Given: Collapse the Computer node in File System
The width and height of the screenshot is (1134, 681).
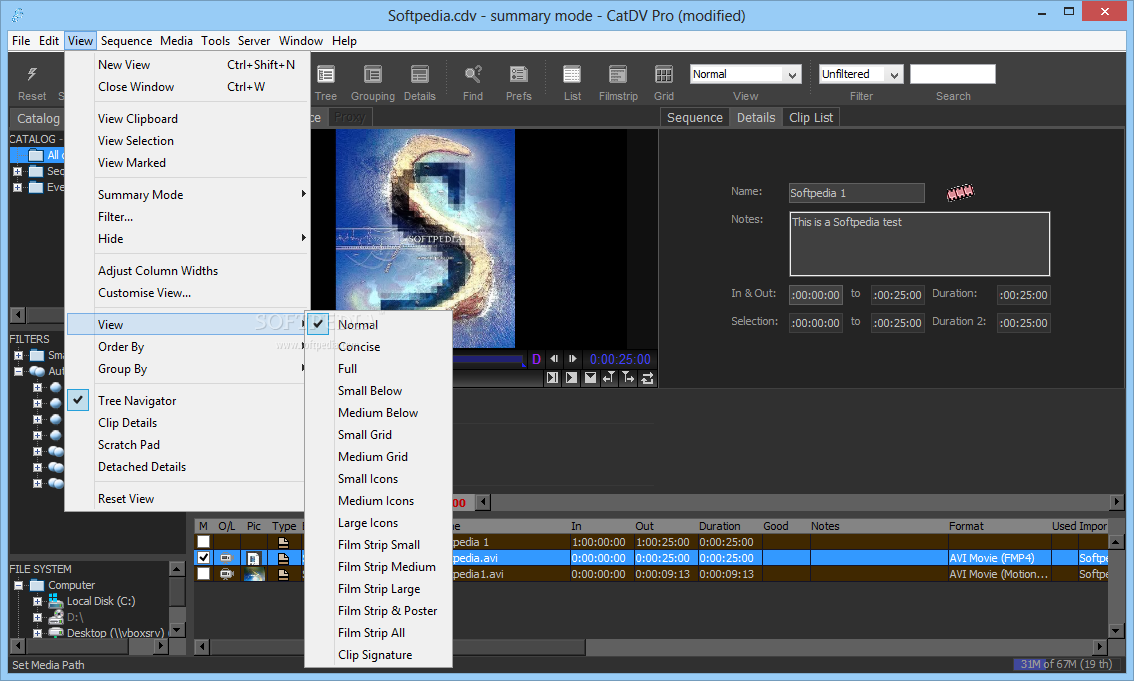Looking at the screenshot, I should (x=19, y=586).
